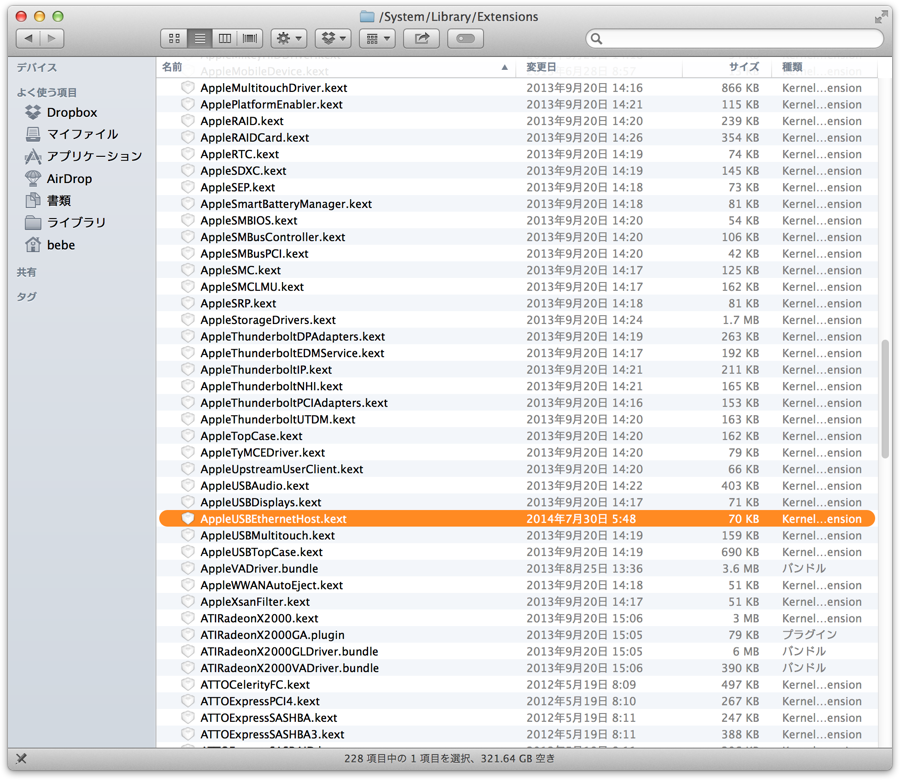Click the AppleSMBIOS.kext file icon
Image resolution: width=900 pixels, height=780 pixels.
188,220
